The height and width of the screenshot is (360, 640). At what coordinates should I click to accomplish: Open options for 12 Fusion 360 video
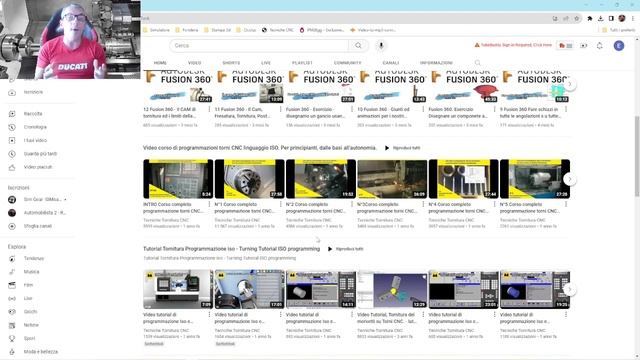[209, 109]
